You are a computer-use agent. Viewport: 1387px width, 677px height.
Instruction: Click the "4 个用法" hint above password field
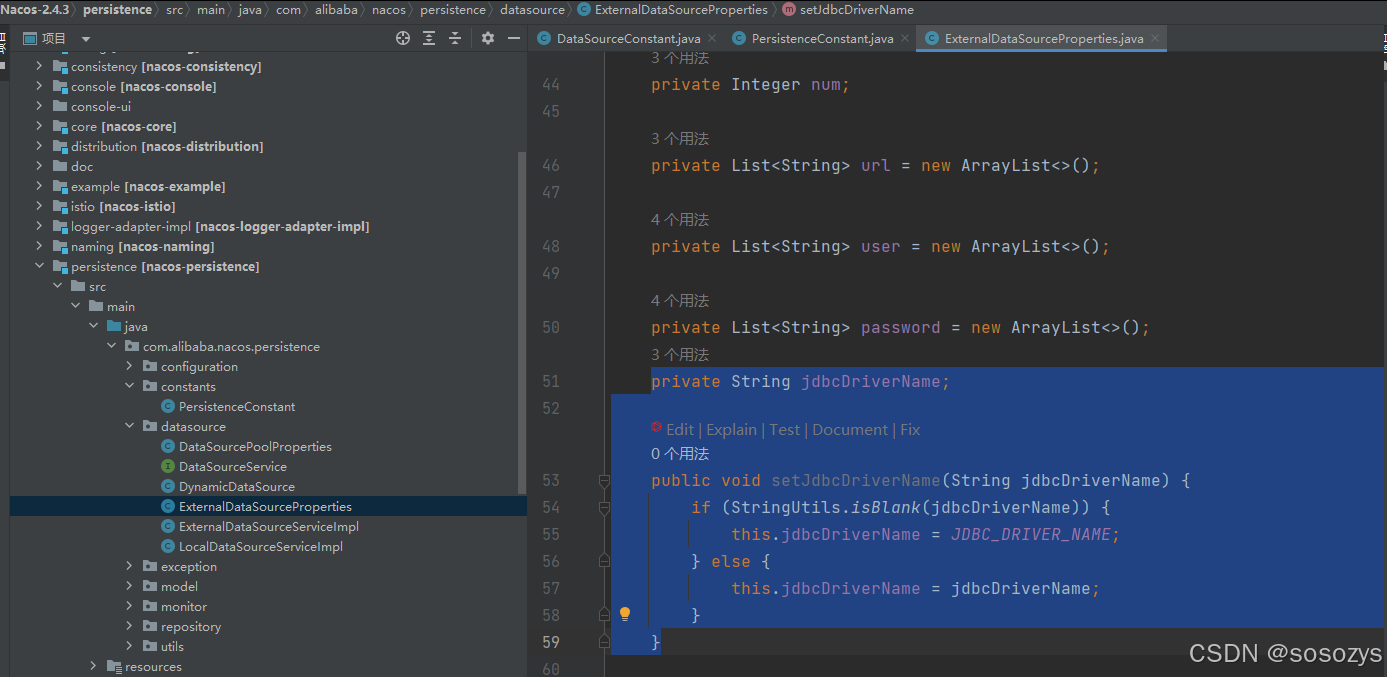(680, 300)
